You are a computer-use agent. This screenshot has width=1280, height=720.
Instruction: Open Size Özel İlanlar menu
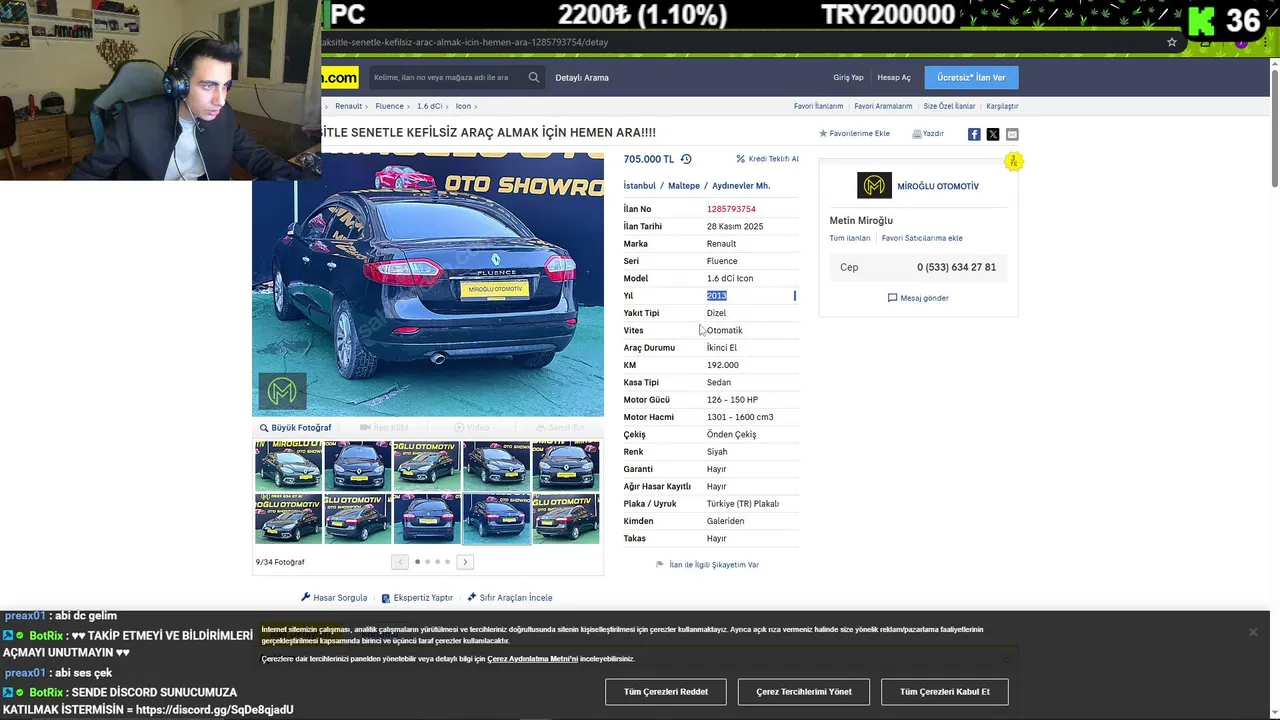(x=949, y=106)
